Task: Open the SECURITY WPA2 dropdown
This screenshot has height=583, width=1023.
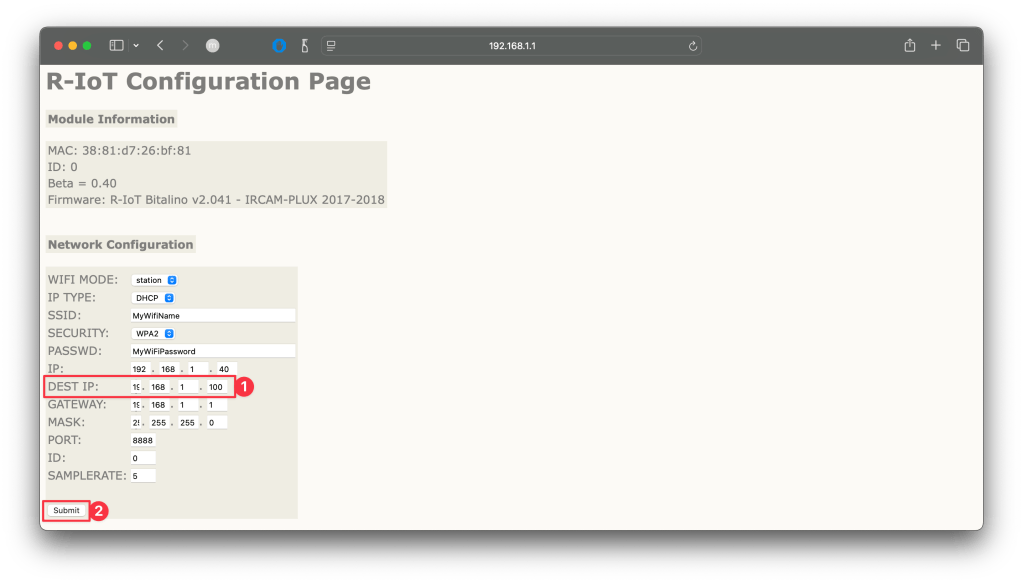Action: pyautogui.click(x=154, y=333)
